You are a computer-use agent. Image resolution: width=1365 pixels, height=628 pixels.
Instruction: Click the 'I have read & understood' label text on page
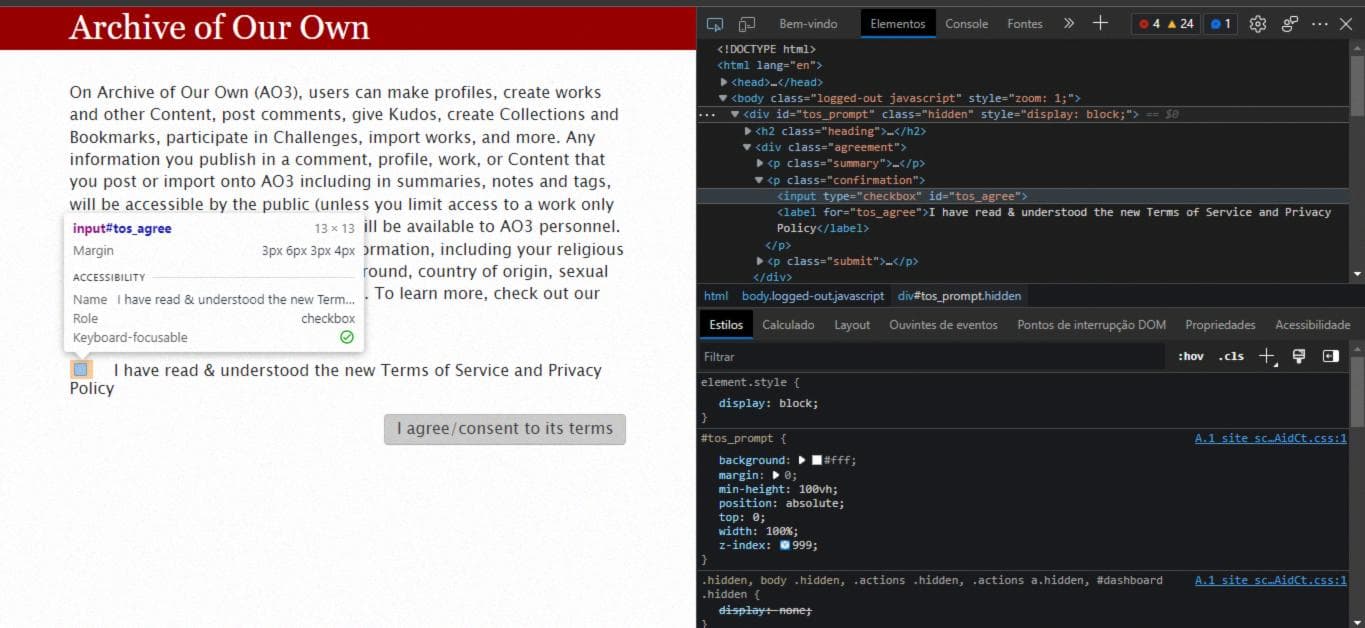point(335,378)
